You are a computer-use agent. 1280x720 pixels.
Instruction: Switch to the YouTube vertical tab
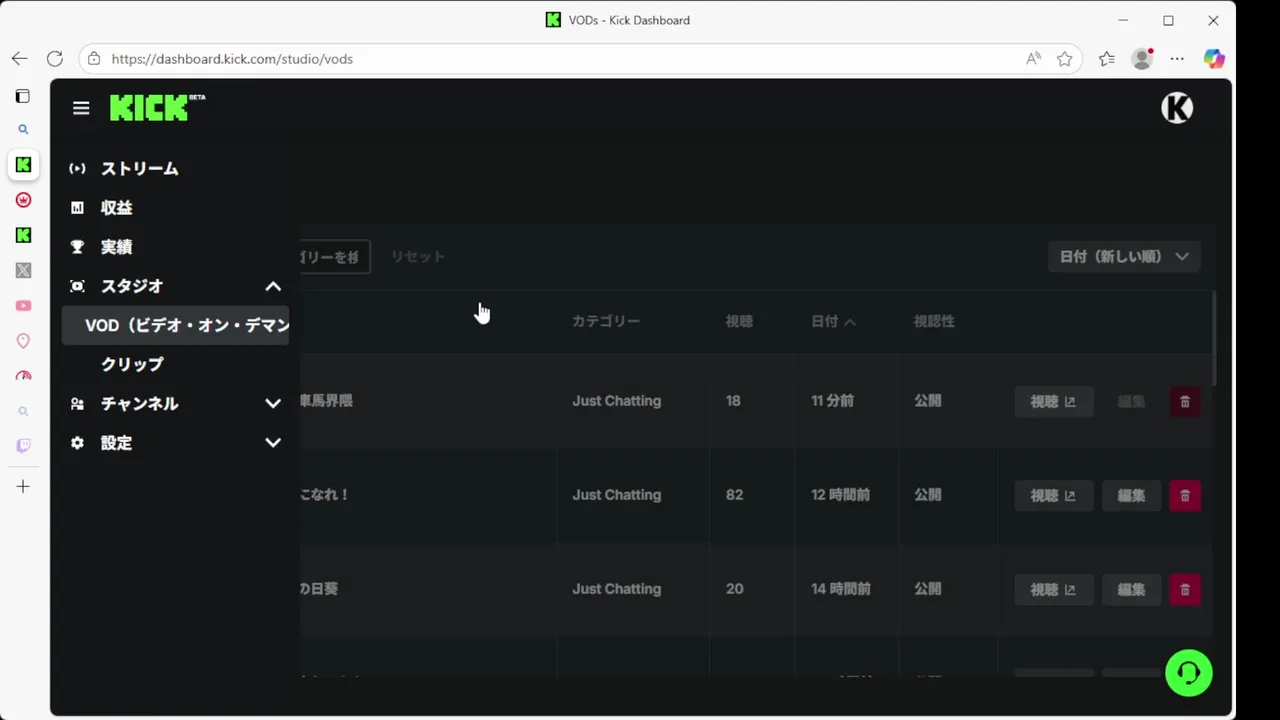(x=23, y=306)
